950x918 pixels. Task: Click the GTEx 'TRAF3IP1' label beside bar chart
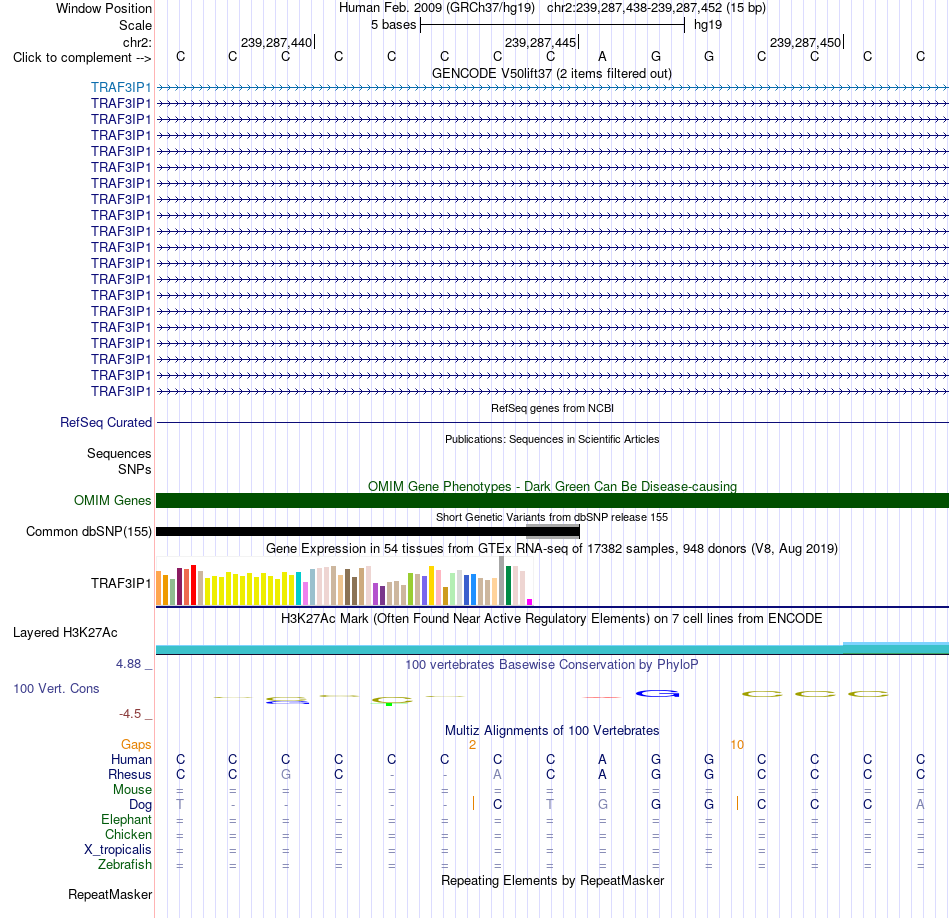121,583
